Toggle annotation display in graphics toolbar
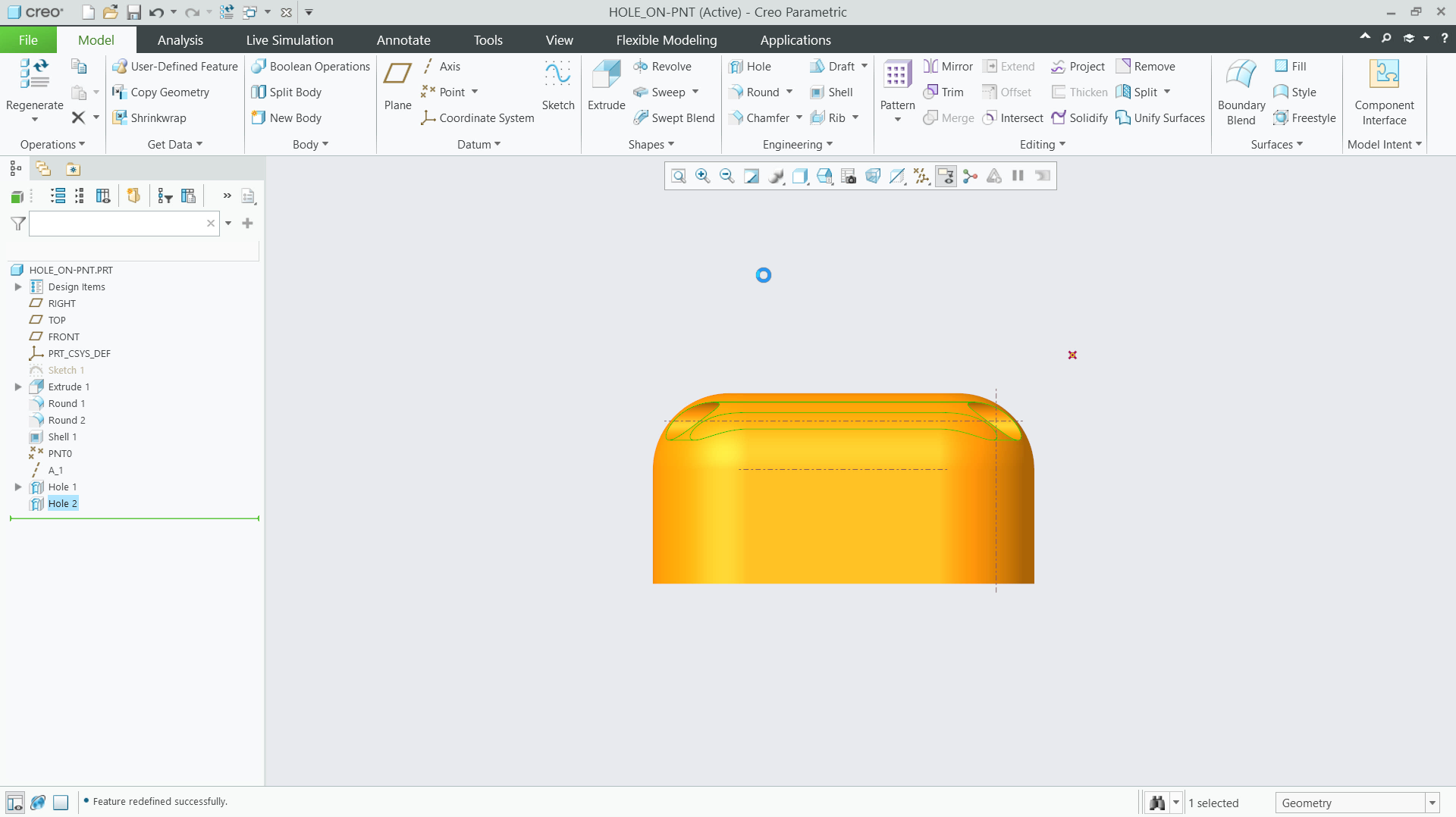This screenshot has width=1456, height=817. 946,177
